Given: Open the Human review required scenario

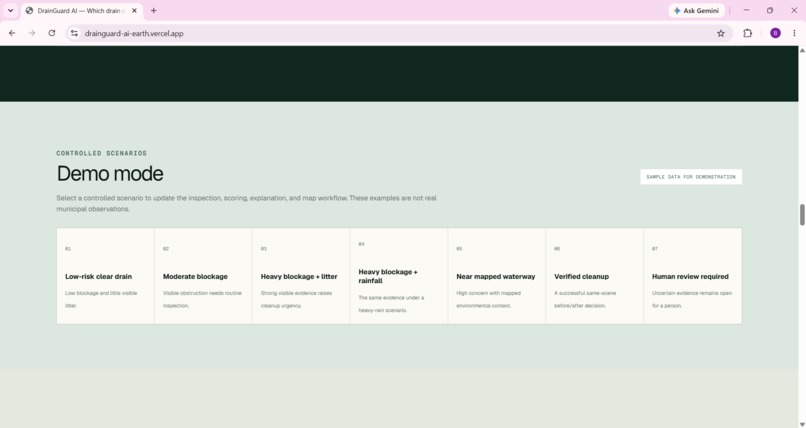Looking at the screenshot, I should tap(692, 276).
